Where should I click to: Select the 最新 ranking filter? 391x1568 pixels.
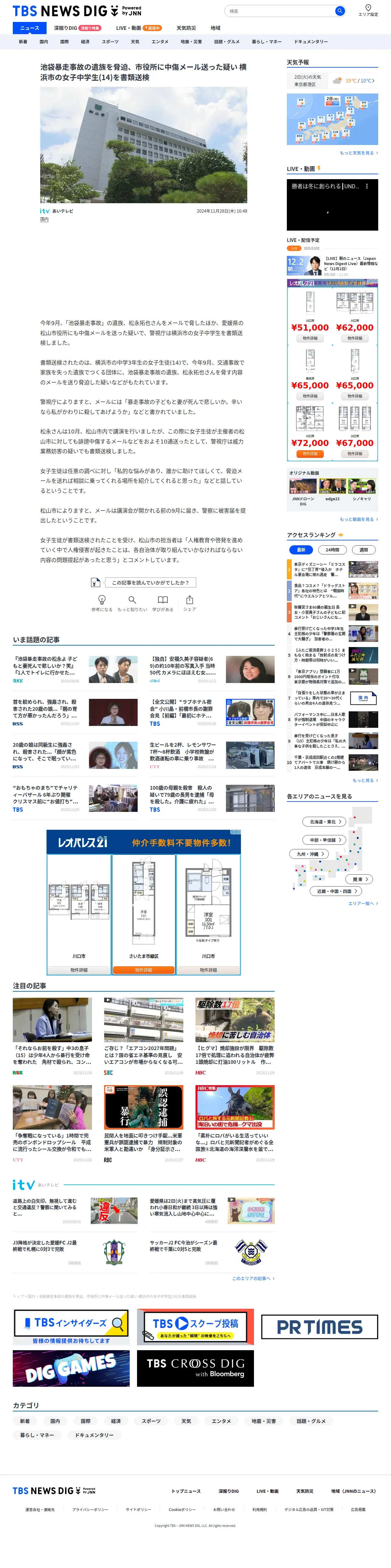pos(301,550)
